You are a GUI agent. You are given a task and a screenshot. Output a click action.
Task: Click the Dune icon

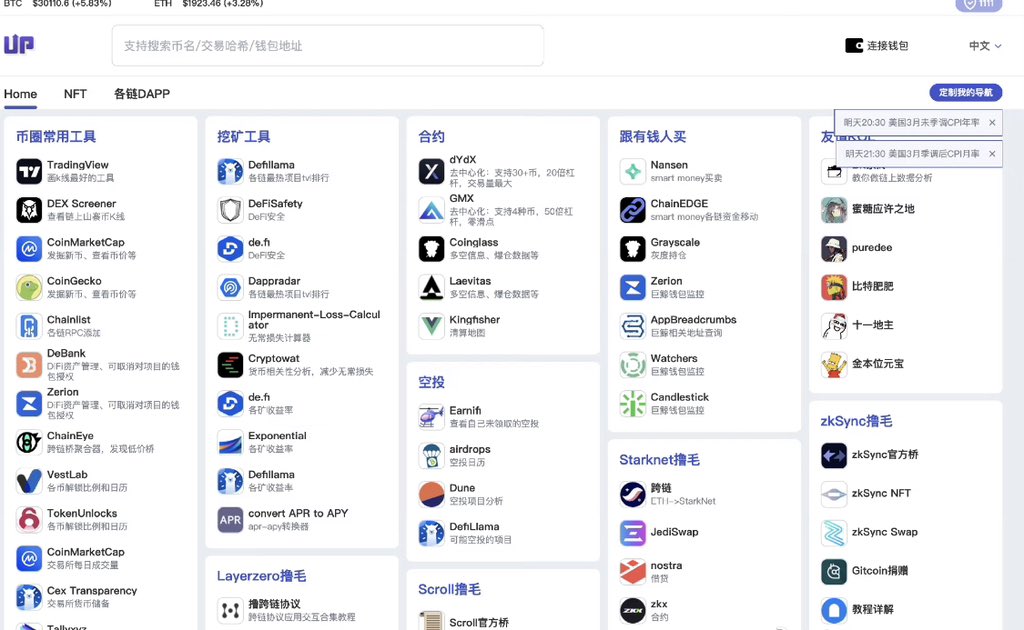click(x=431, y=494)
